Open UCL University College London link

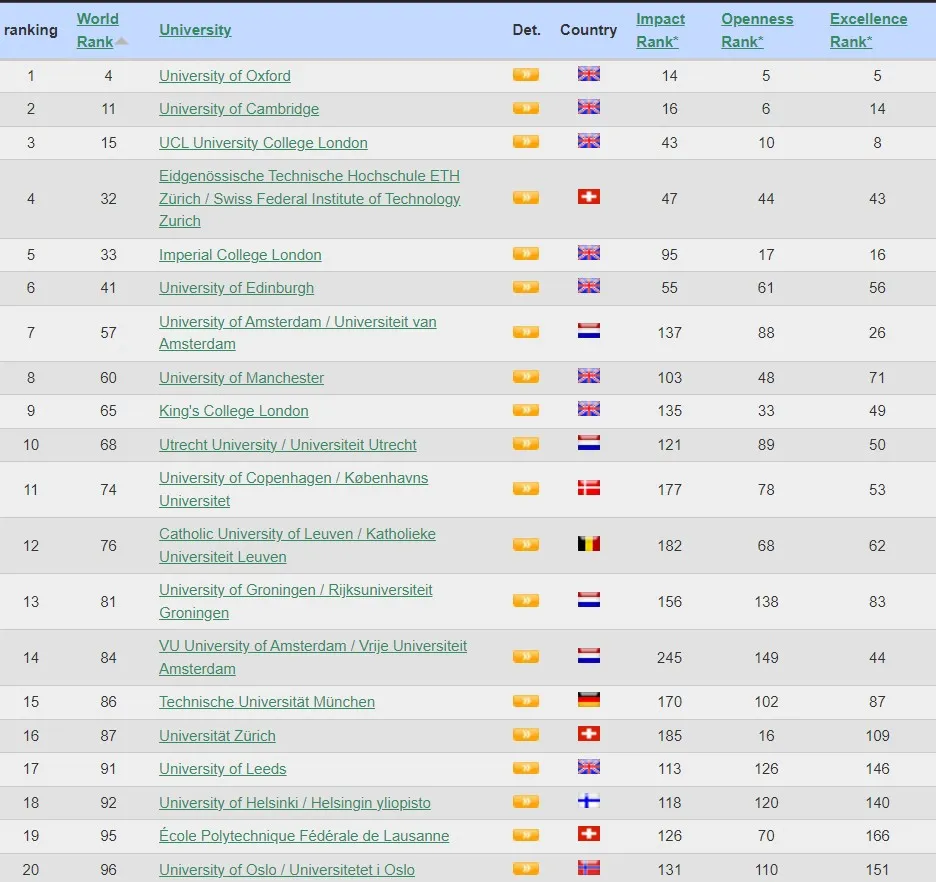[x=263, y=143]
